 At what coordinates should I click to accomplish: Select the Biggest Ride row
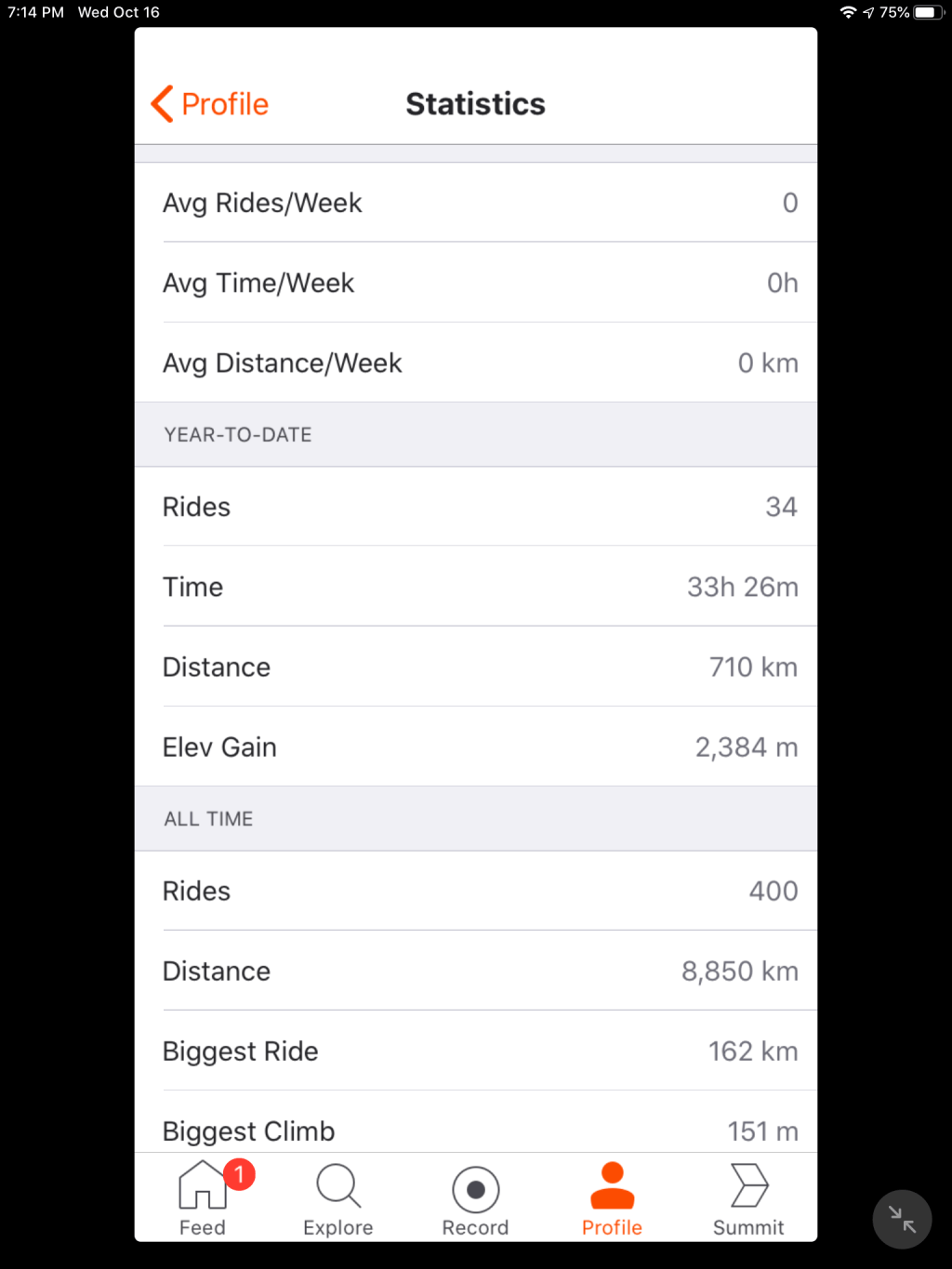[x=476, y=1051]
